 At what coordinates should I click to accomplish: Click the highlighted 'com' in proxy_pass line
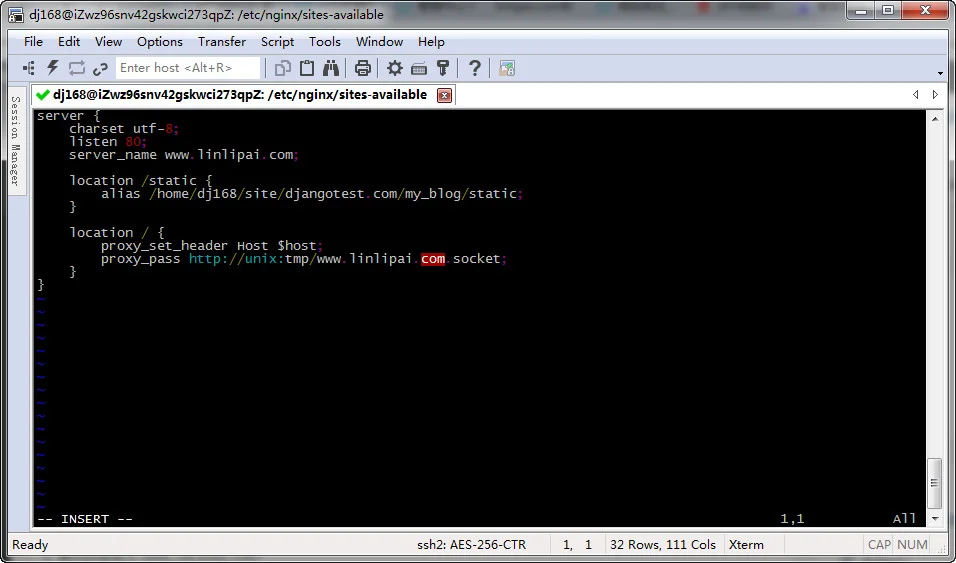coord(433,259)
